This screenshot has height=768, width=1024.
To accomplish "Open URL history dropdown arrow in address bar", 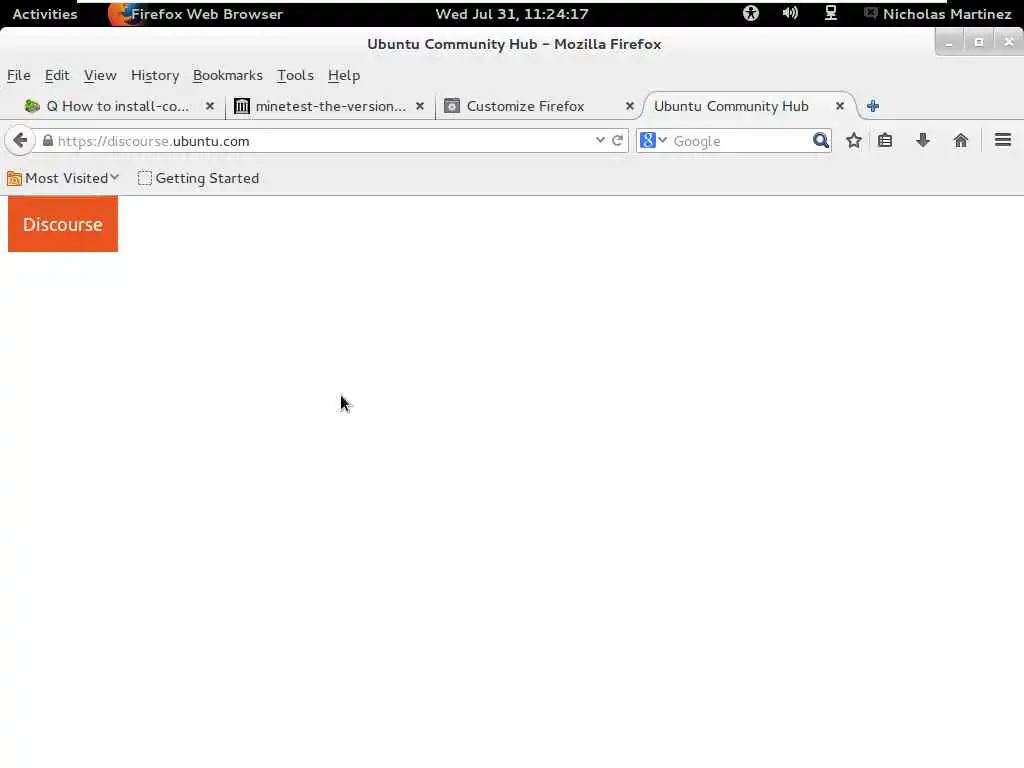I will (600, 140).
